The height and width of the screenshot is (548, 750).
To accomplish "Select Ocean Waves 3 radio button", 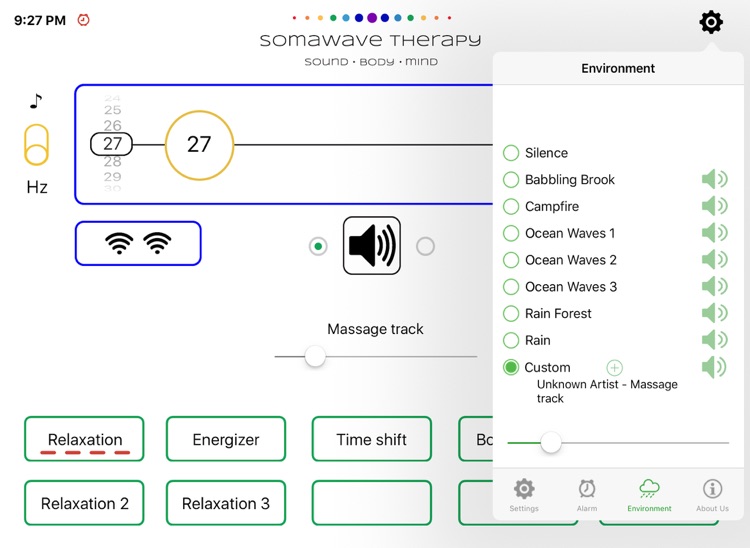I will coord(511,287).
